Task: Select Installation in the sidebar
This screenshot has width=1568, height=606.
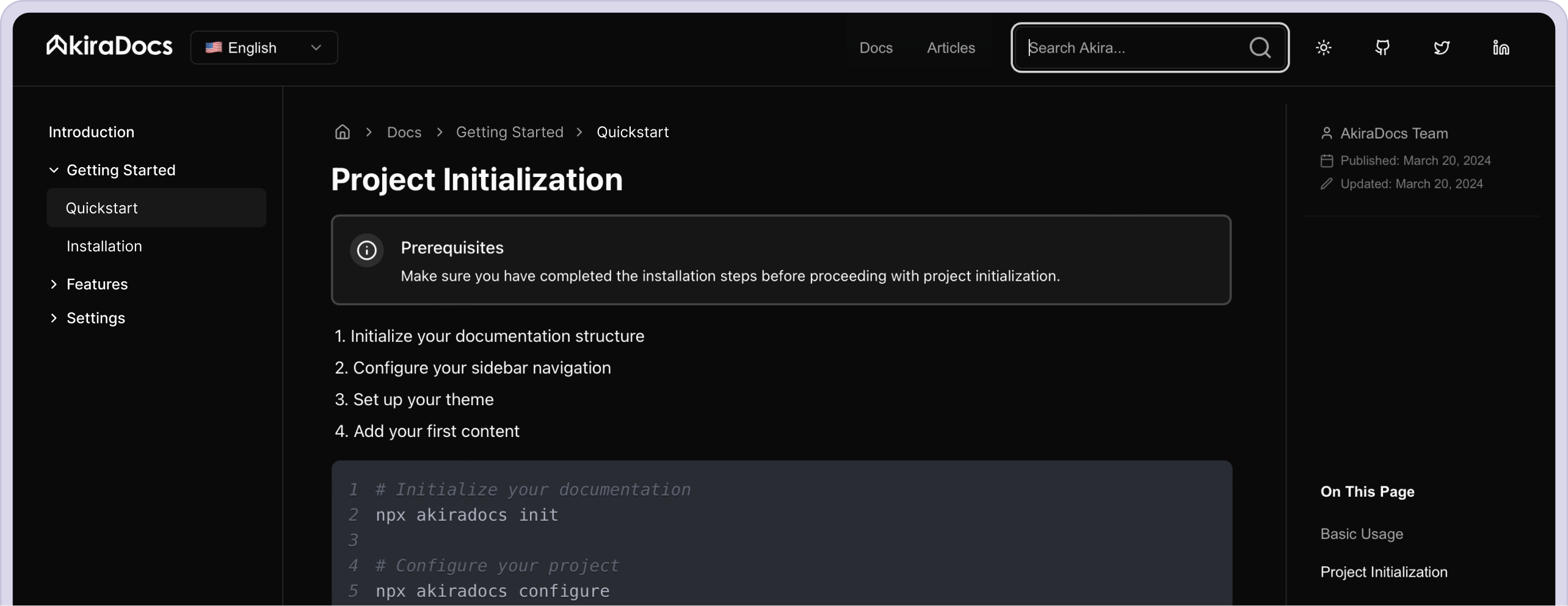Action: 104,246
